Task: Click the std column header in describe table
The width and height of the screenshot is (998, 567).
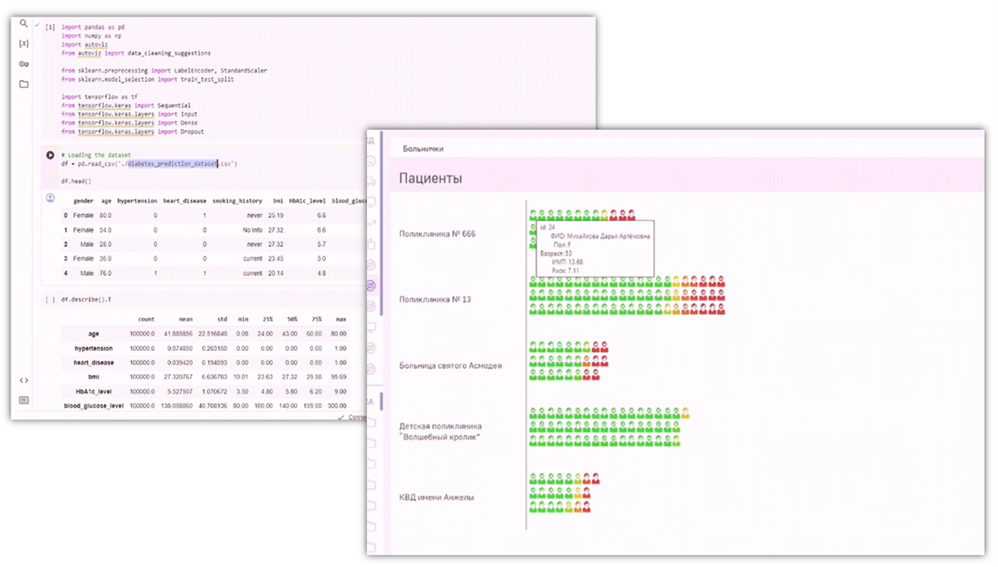Action: (x=222, y=319)
